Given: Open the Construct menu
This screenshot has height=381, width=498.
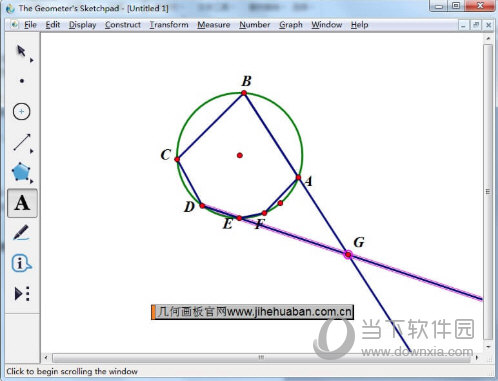Looking at the screenshot, I should pos(123,25).
